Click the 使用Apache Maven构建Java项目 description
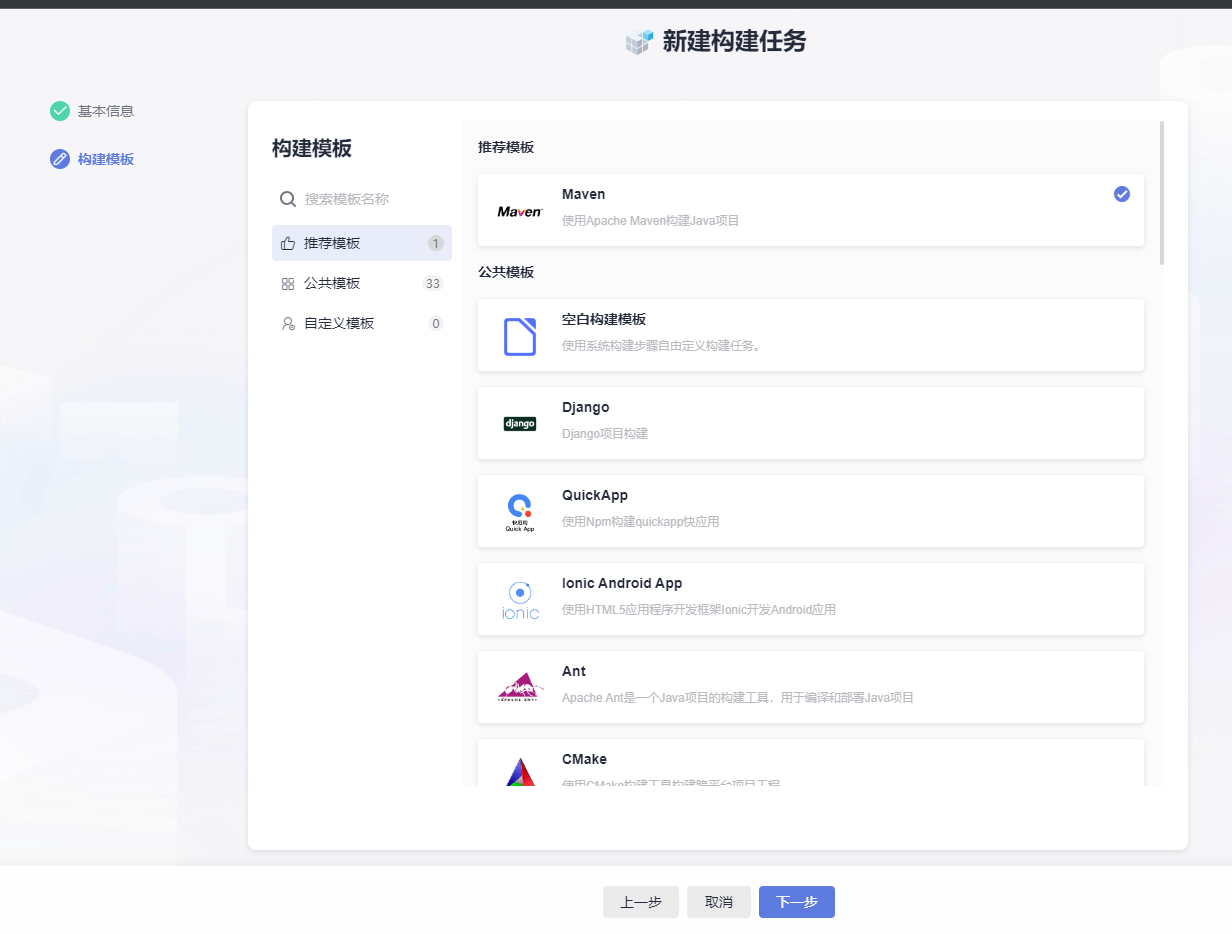 click(x=651, y=220)
